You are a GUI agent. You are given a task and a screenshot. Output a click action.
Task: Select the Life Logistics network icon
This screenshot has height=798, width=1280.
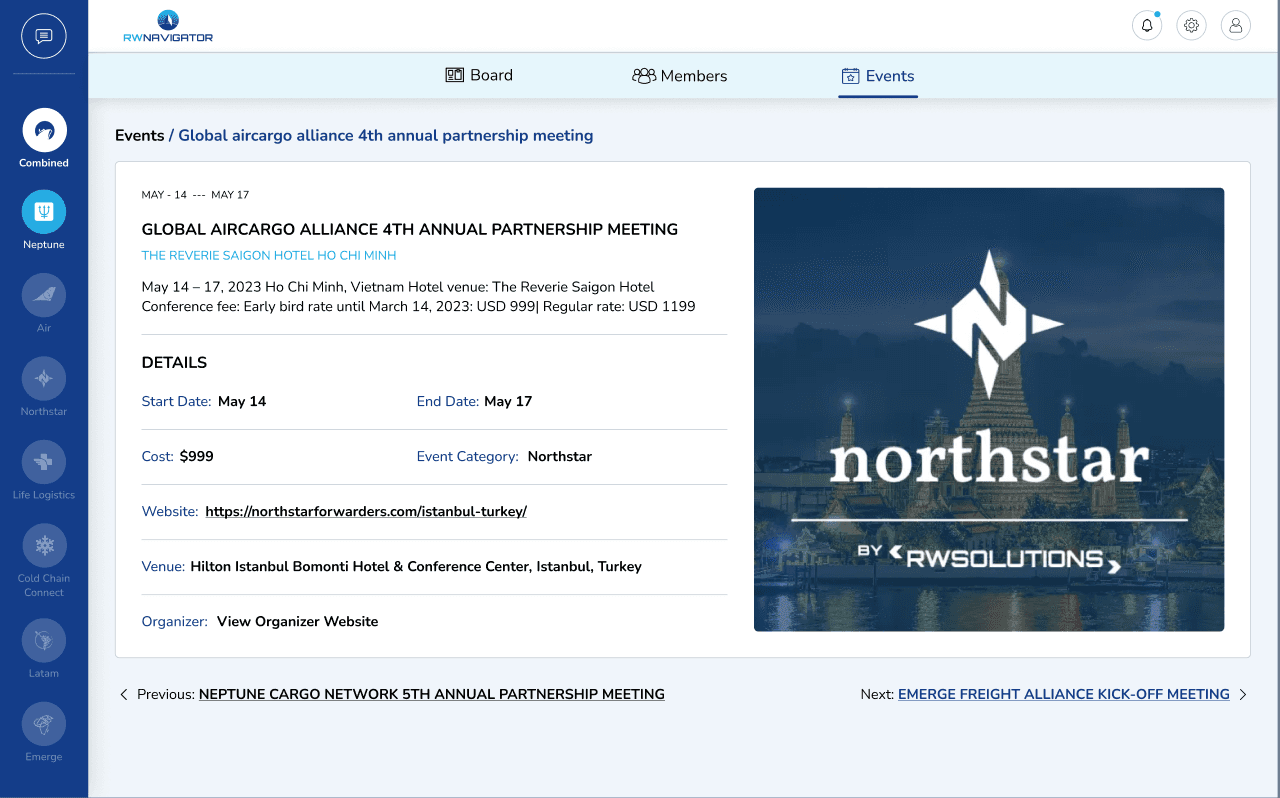44,462
